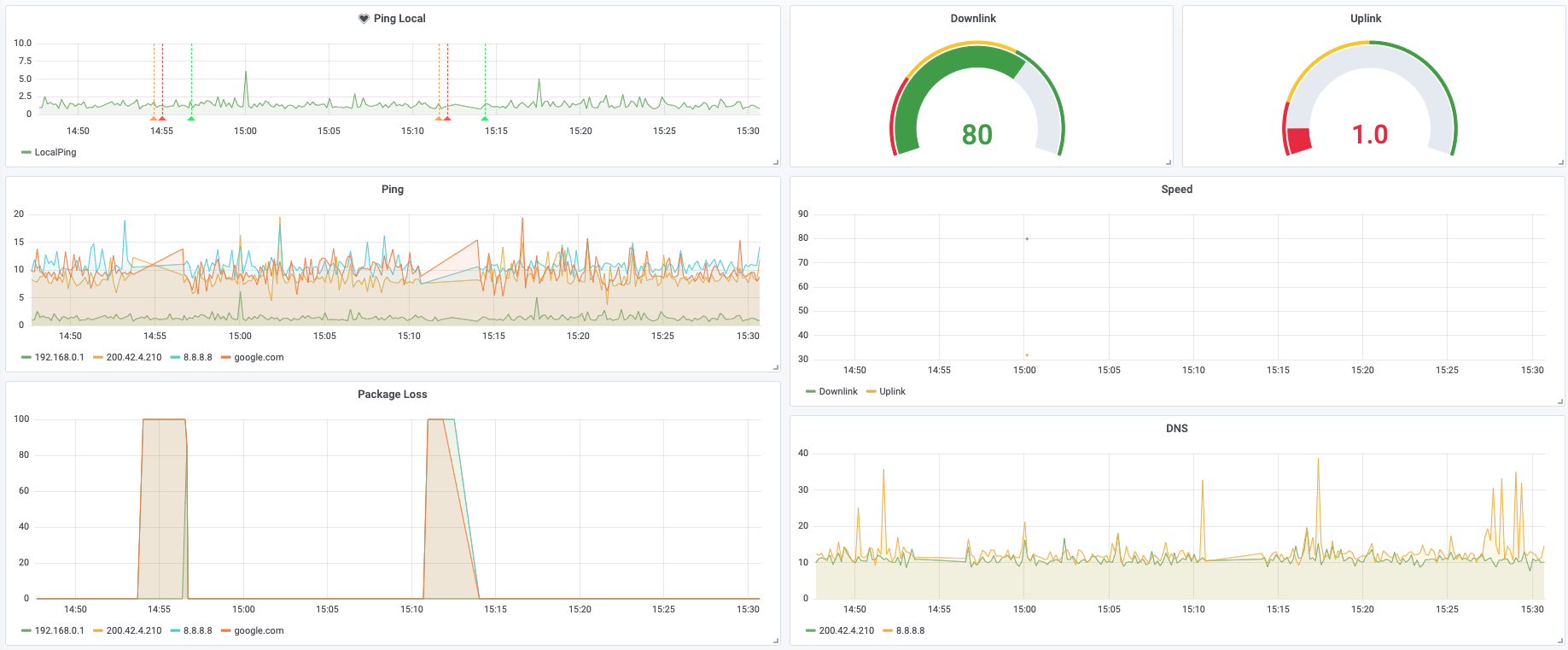Image resolution: width=1568 pixels, height=650 pixels.
Task: Toggle 8.8.8.8 series in Ping legend
Action: (x=197, y=357)
